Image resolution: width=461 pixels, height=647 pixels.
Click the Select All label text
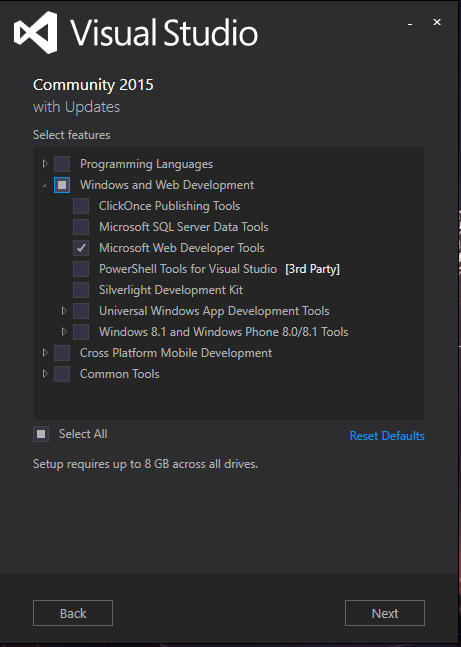coord(83,434)
